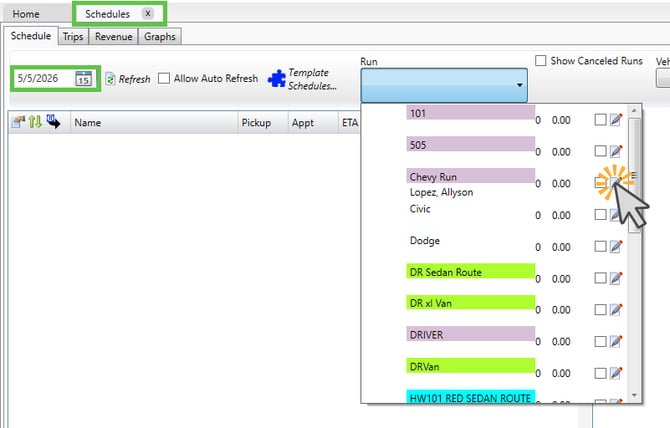
Task: Sort by the Pickup column header
Action: pyautogui.click(x=256, y=123)
